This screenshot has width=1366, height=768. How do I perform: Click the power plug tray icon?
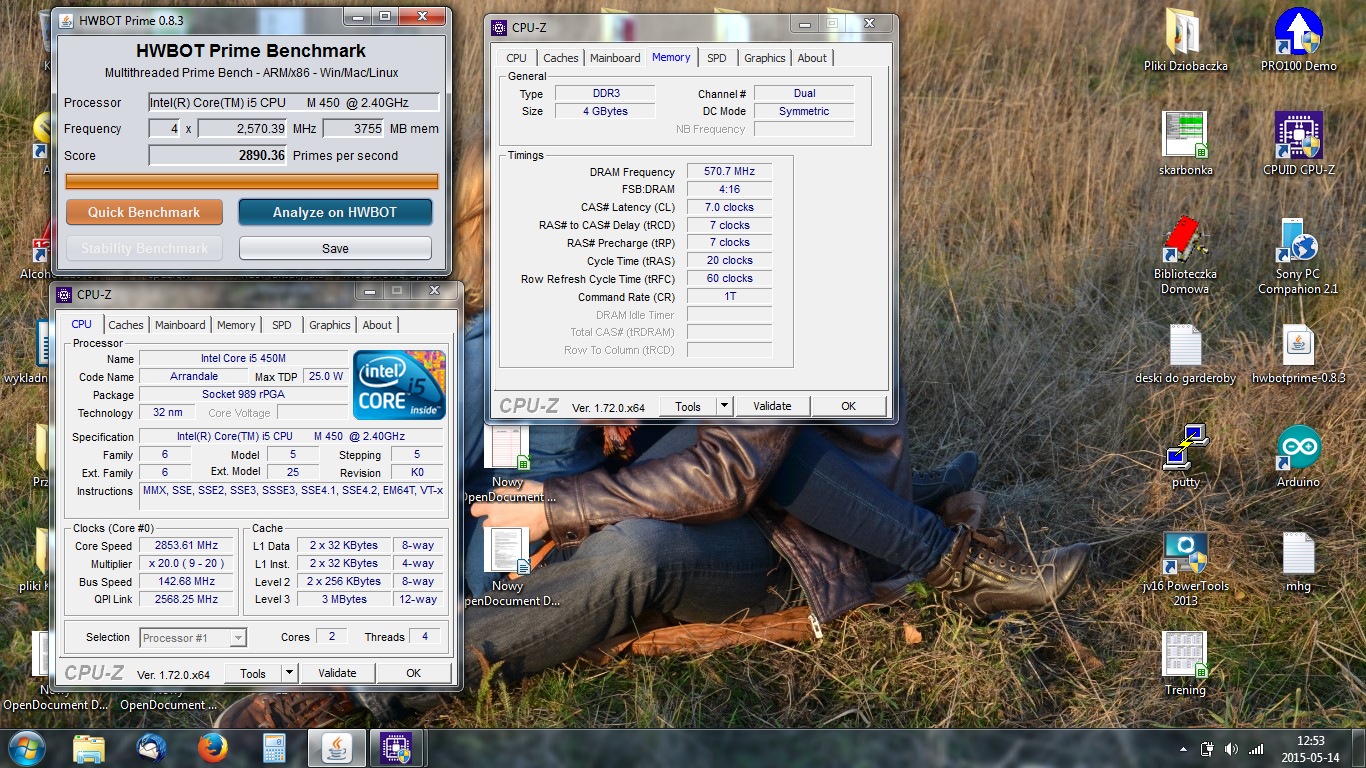(x=1207, y=748)
